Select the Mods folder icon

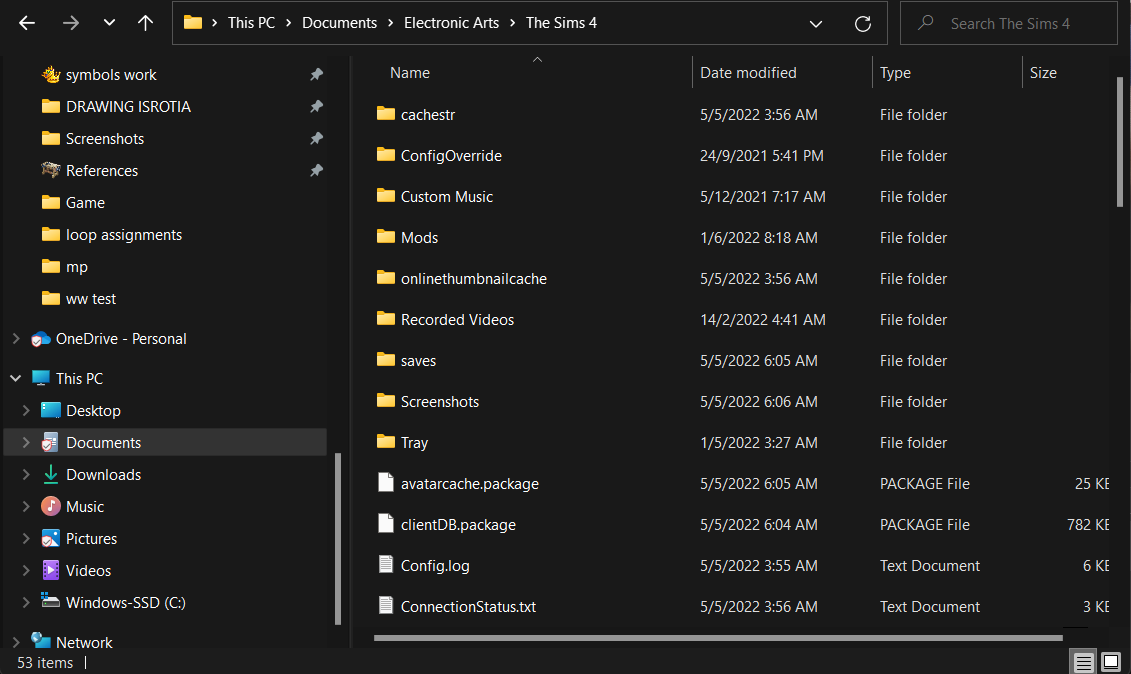[x=386, y=237]
